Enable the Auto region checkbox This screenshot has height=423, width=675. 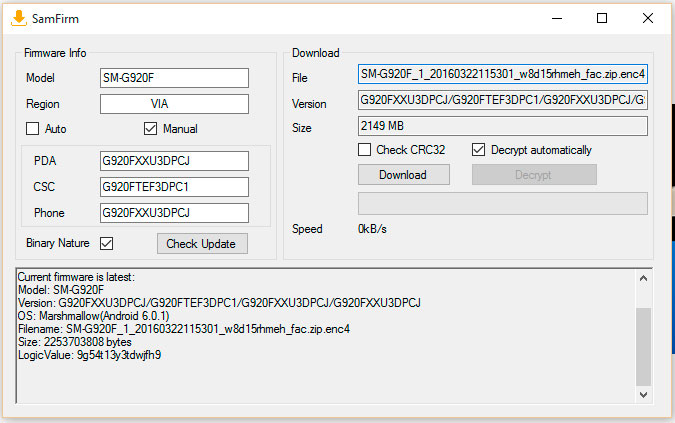coord(32,129)
